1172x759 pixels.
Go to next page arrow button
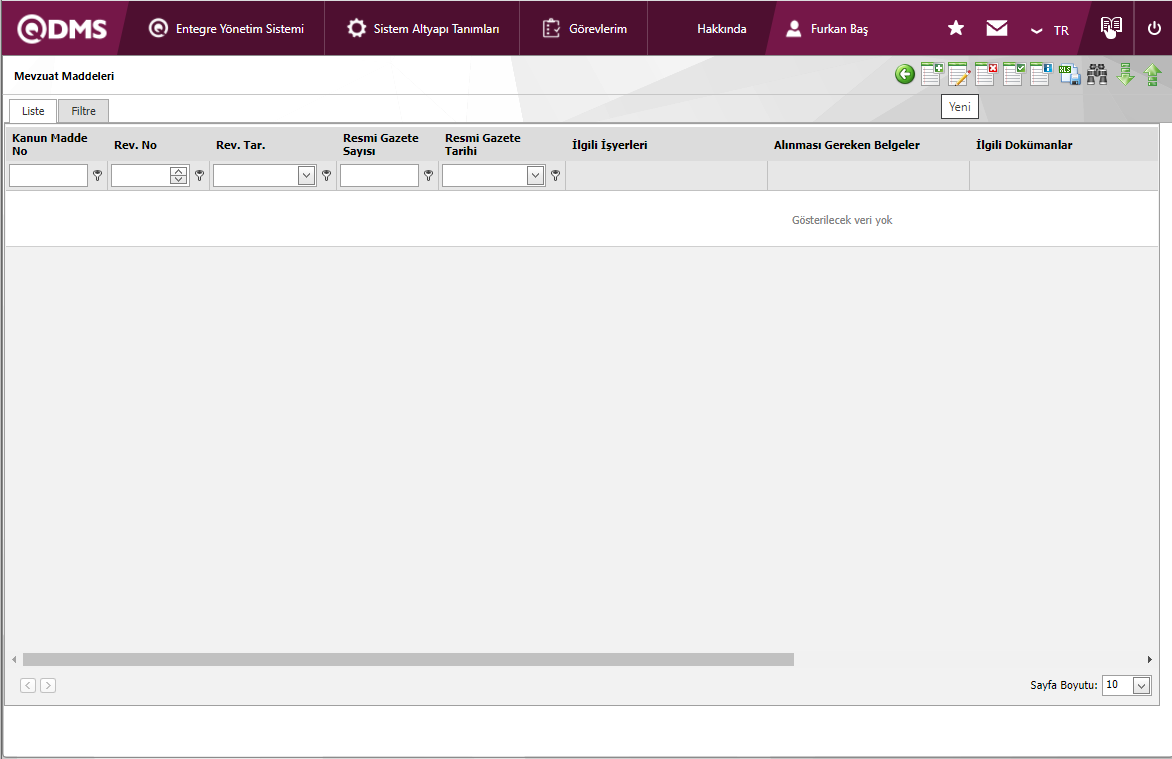pyautogui.click(x=48, y=685)
